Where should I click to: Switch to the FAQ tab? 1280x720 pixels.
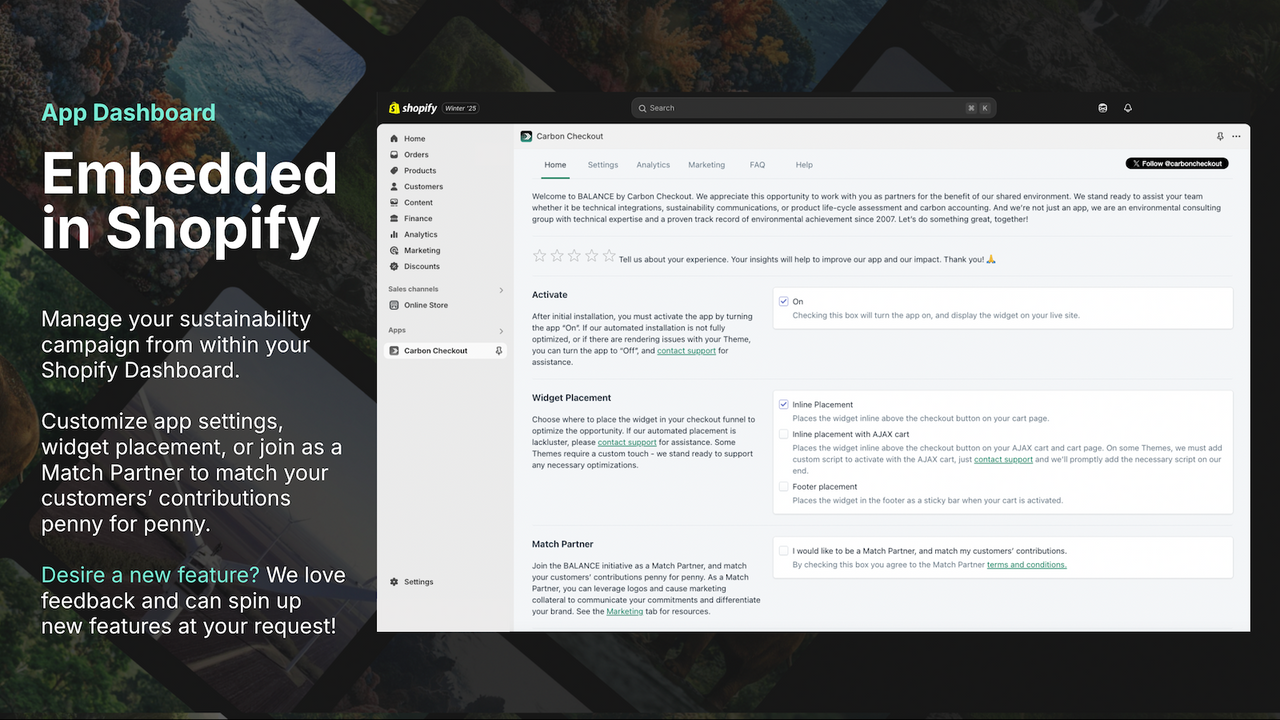(757, 165)
